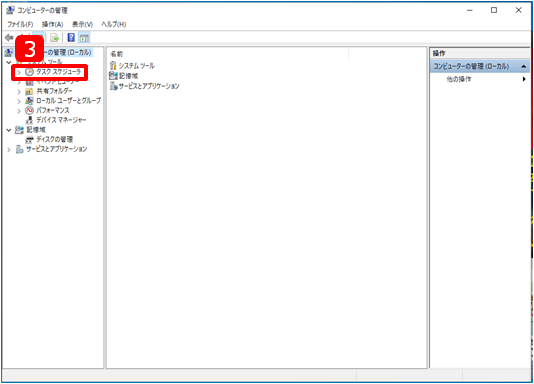Select サービスとアプリケーション text in the center list
This screenshot has width=534, height=384.
click(149, 86)
